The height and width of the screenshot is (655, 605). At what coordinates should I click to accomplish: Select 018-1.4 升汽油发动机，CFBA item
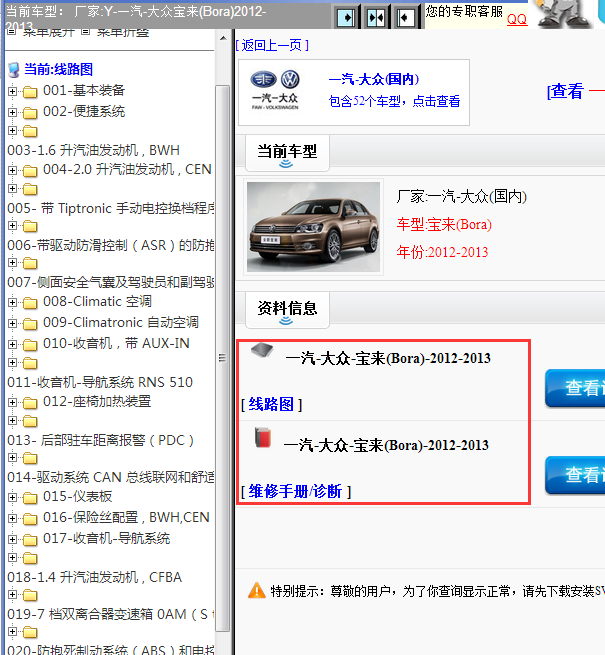click(94, 577)
